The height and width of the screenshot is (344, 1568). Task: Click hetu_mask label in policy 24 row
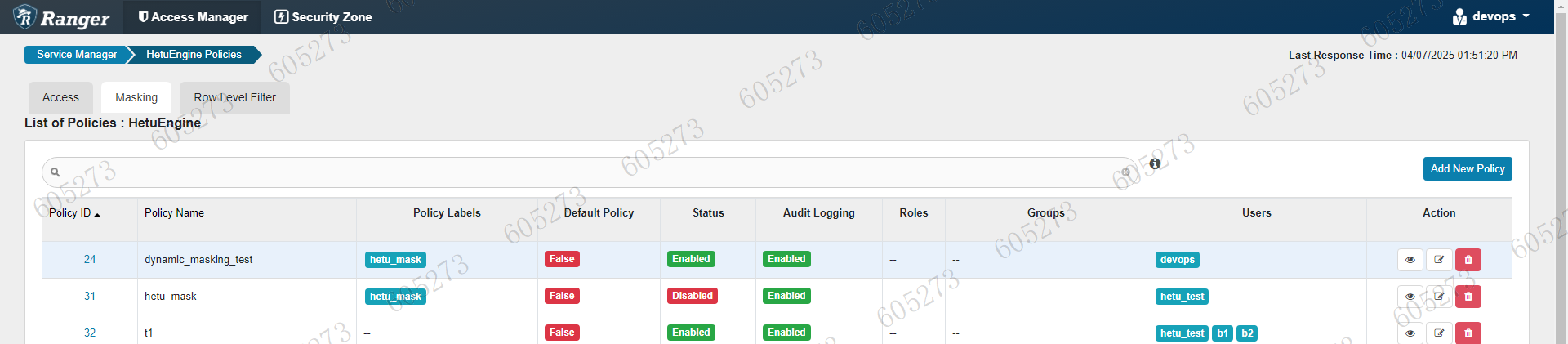[395, 260]
